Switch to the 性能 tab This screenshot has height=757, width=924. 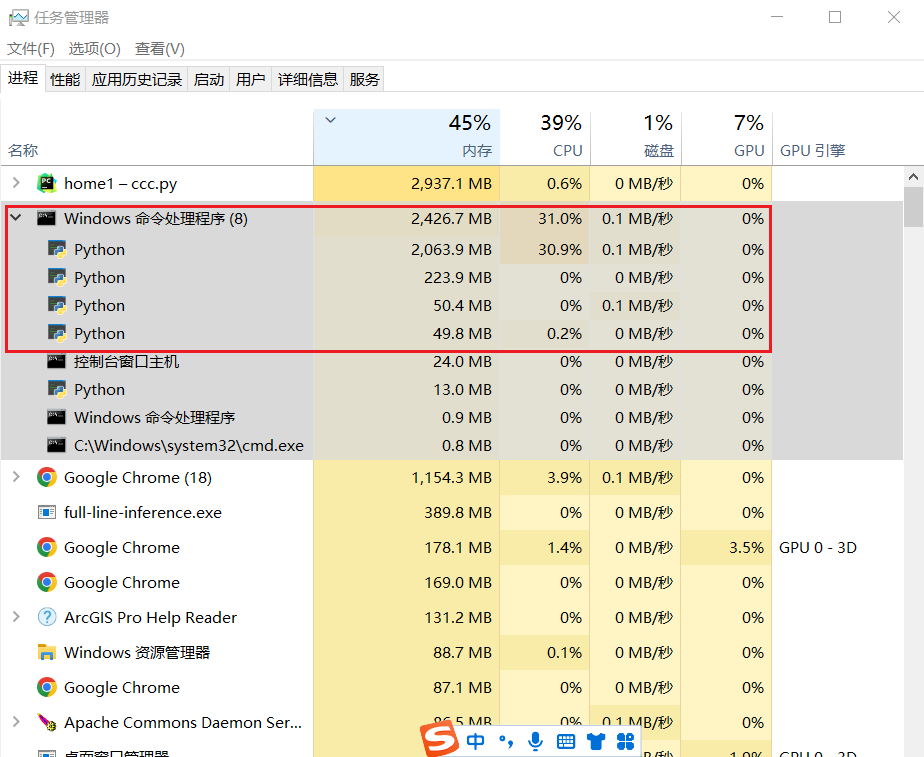tap(65, 80)
